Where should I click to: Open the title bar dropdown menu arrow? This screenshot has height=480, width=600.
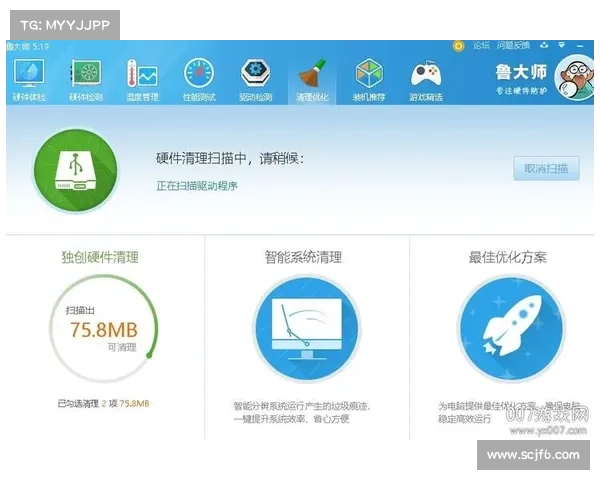point(561,46)
